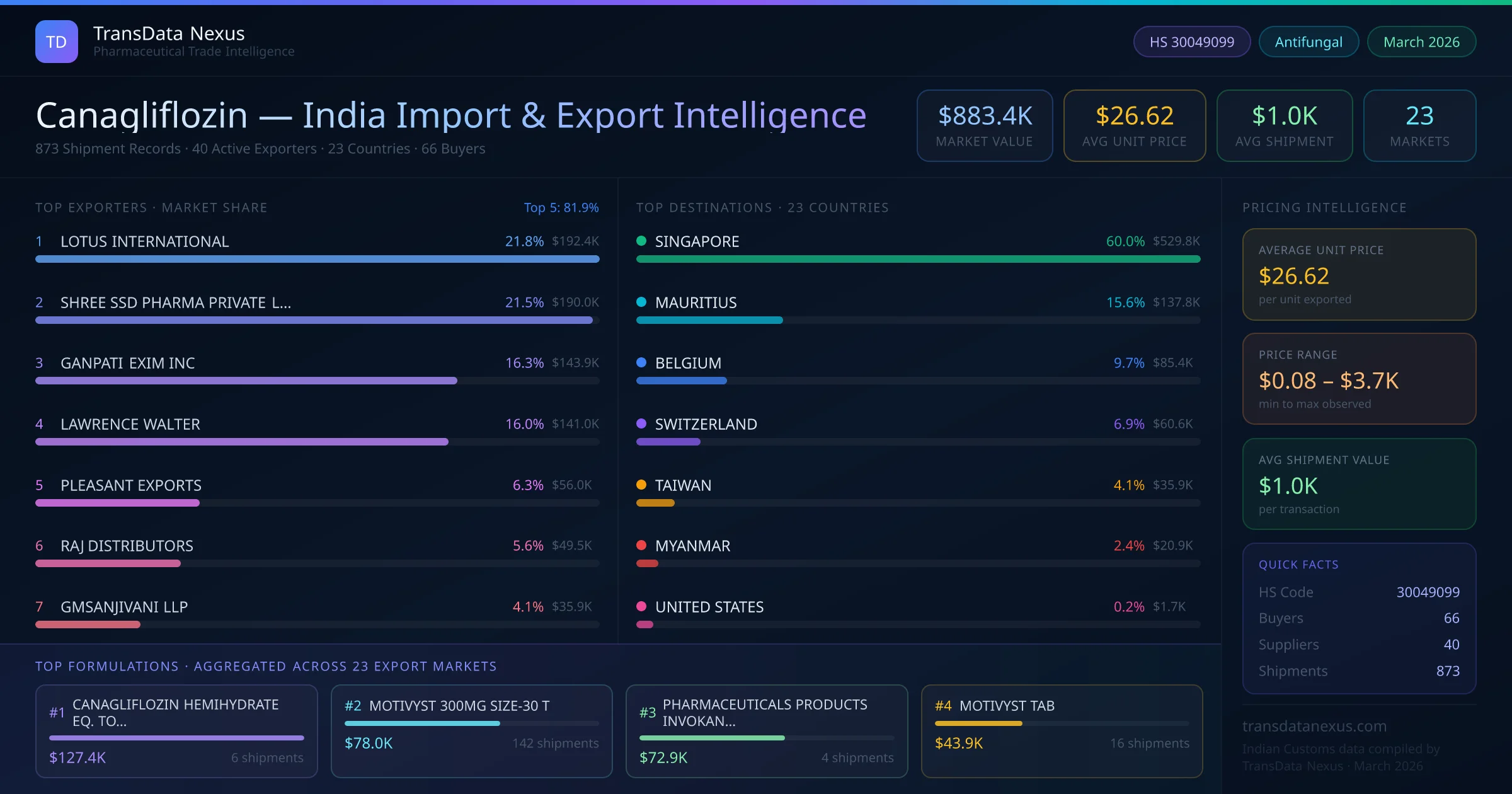Open the Motivyst 300mg Size-30 T formulation card
The width and height of the screenshot is (1512, 794).
click(471, 731)
